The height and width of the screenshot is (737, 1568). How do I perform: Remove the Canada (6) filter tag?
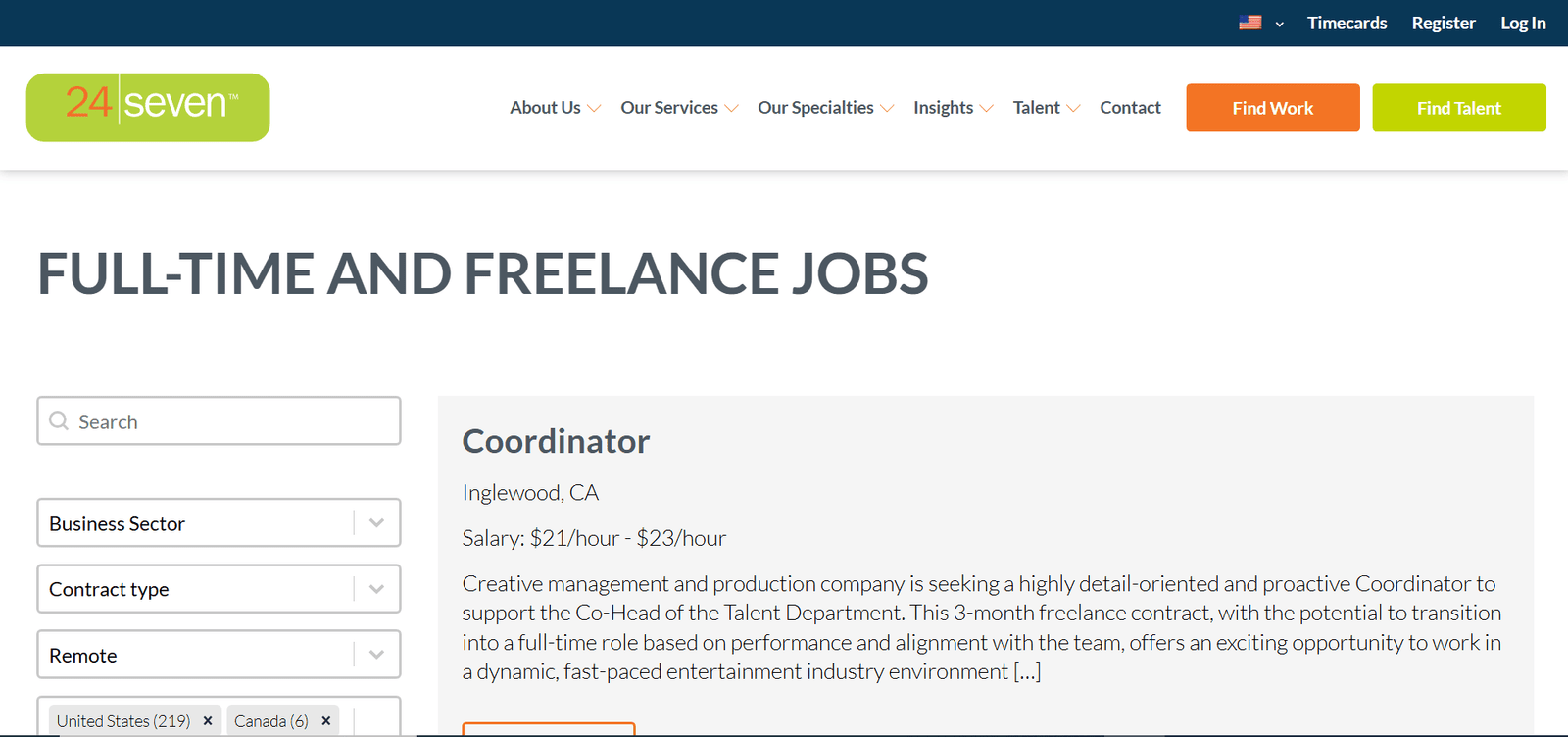tap(326, 720)
